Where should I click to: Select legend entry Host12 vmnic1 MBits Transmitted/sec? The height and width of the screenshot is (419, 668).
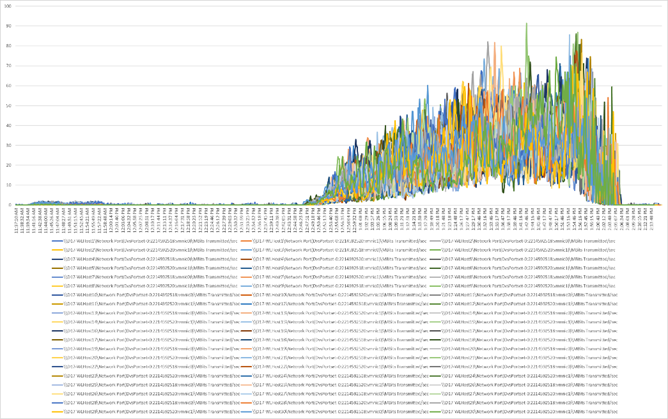coord(523,304)
